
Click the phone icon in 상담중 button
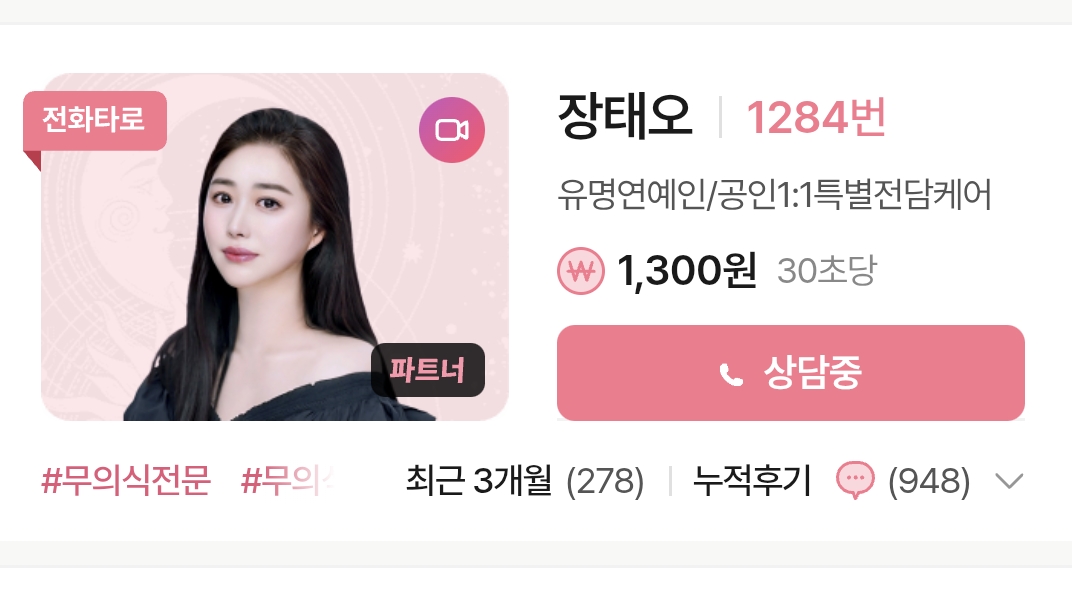(x=732, y=374)
